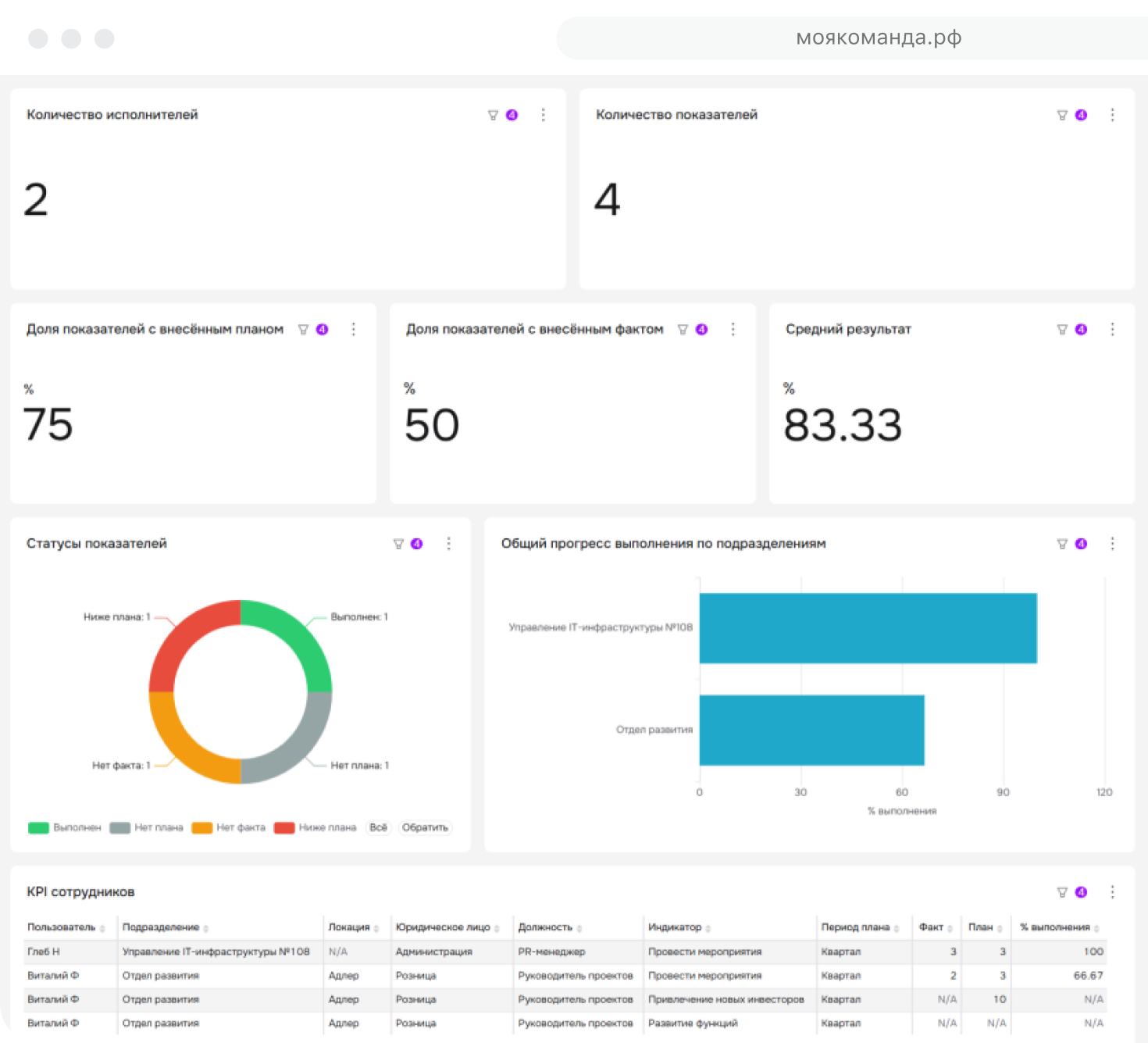The height and width of the screenshot is (1043, 1148).
Task: Click Развитие функций indicator cell
Action: [693, 1023]
